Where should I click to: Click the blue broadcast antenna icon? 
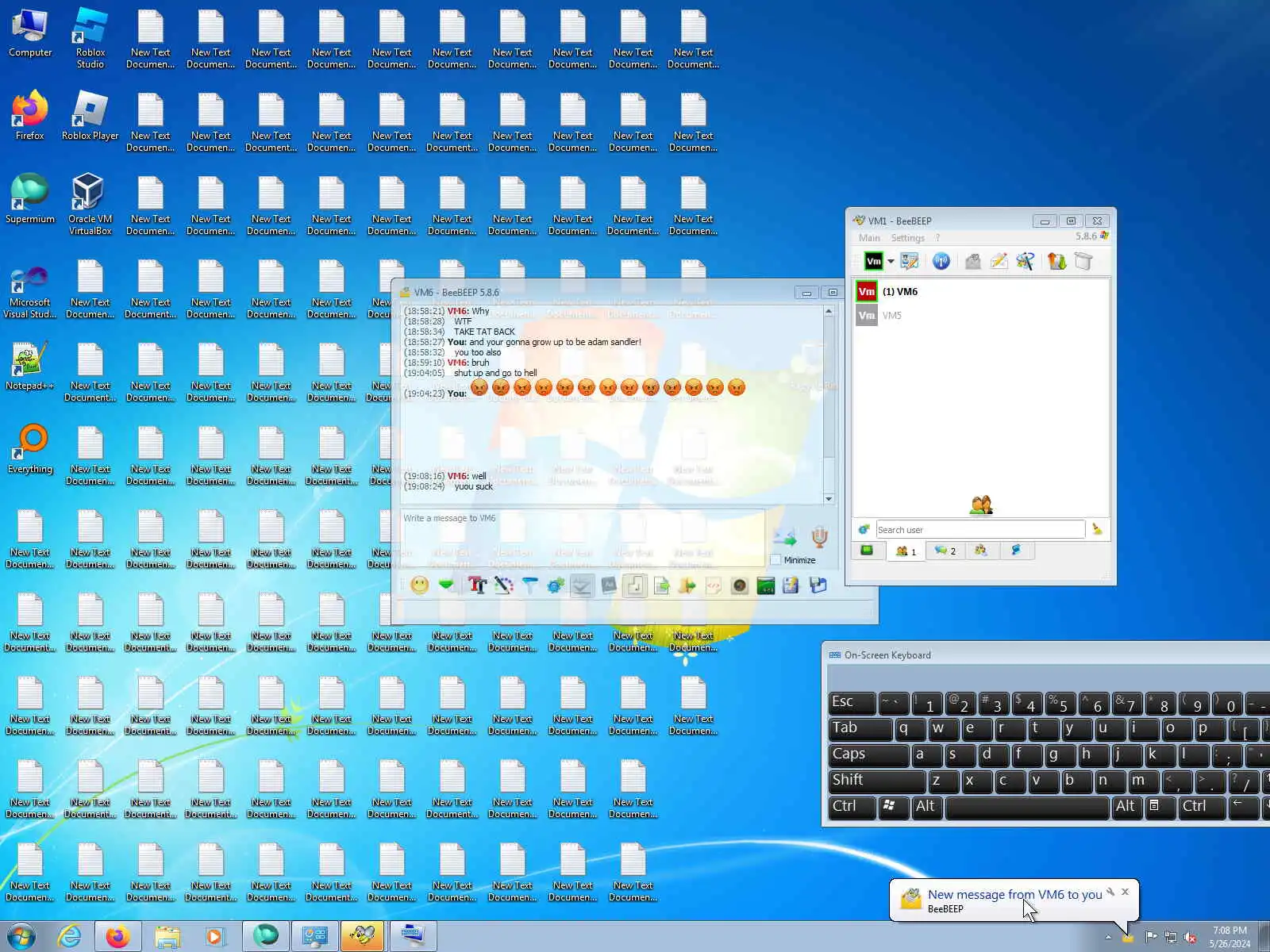pos(941,261)
